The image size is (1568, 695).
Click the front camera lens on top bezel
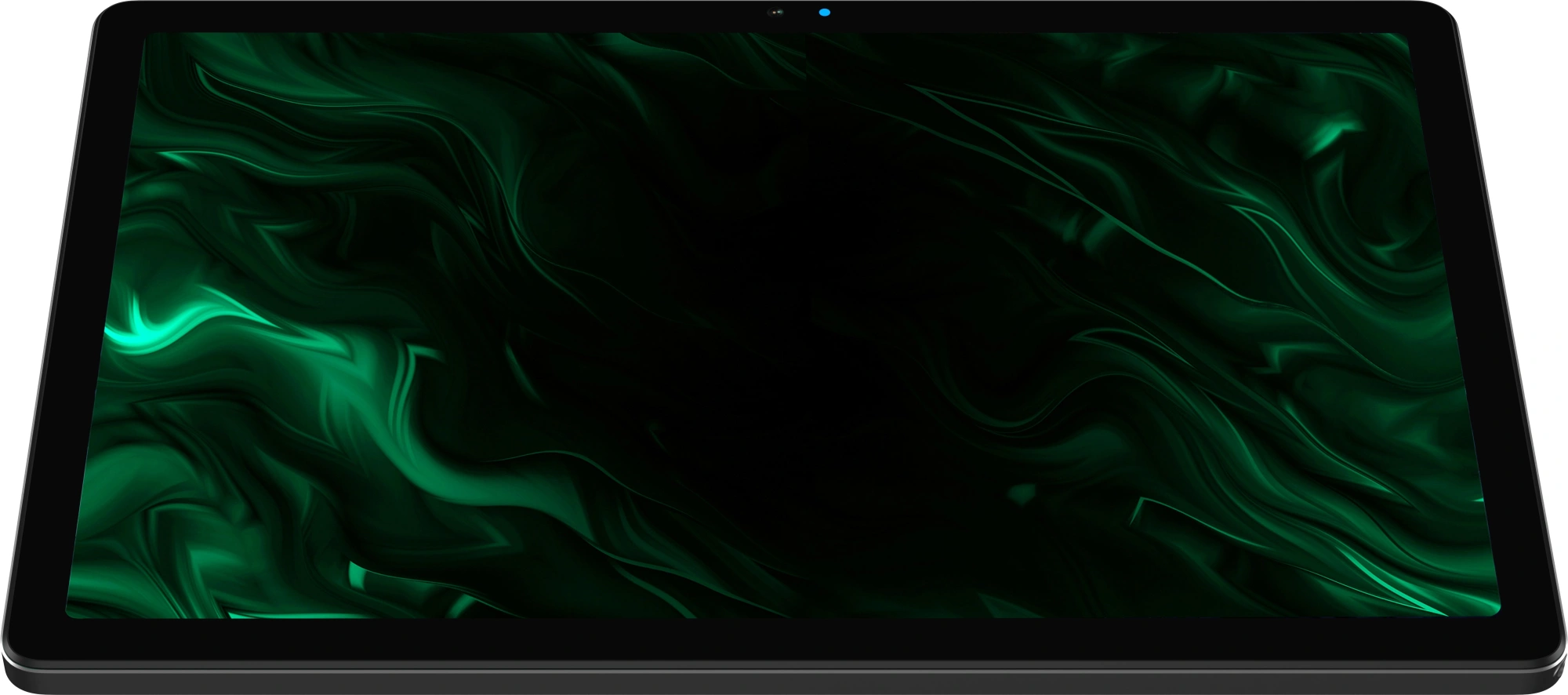[x=776, y=13]
